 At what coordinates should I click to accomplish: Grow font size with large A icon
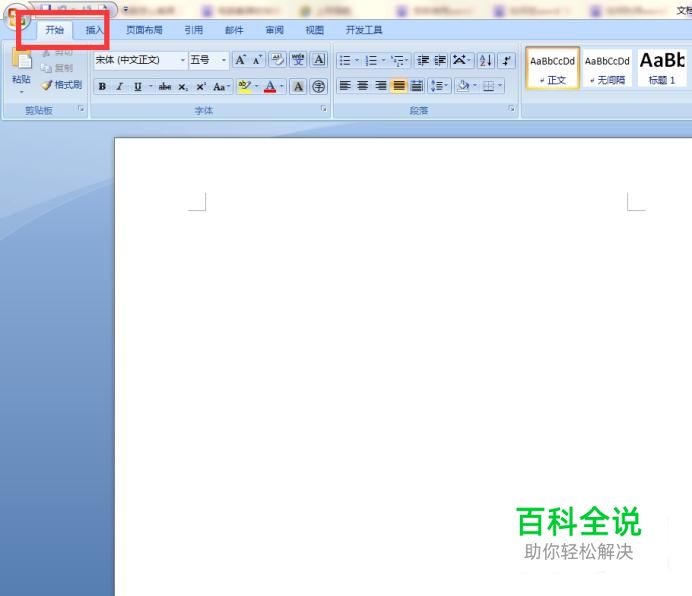pos(240,60)
